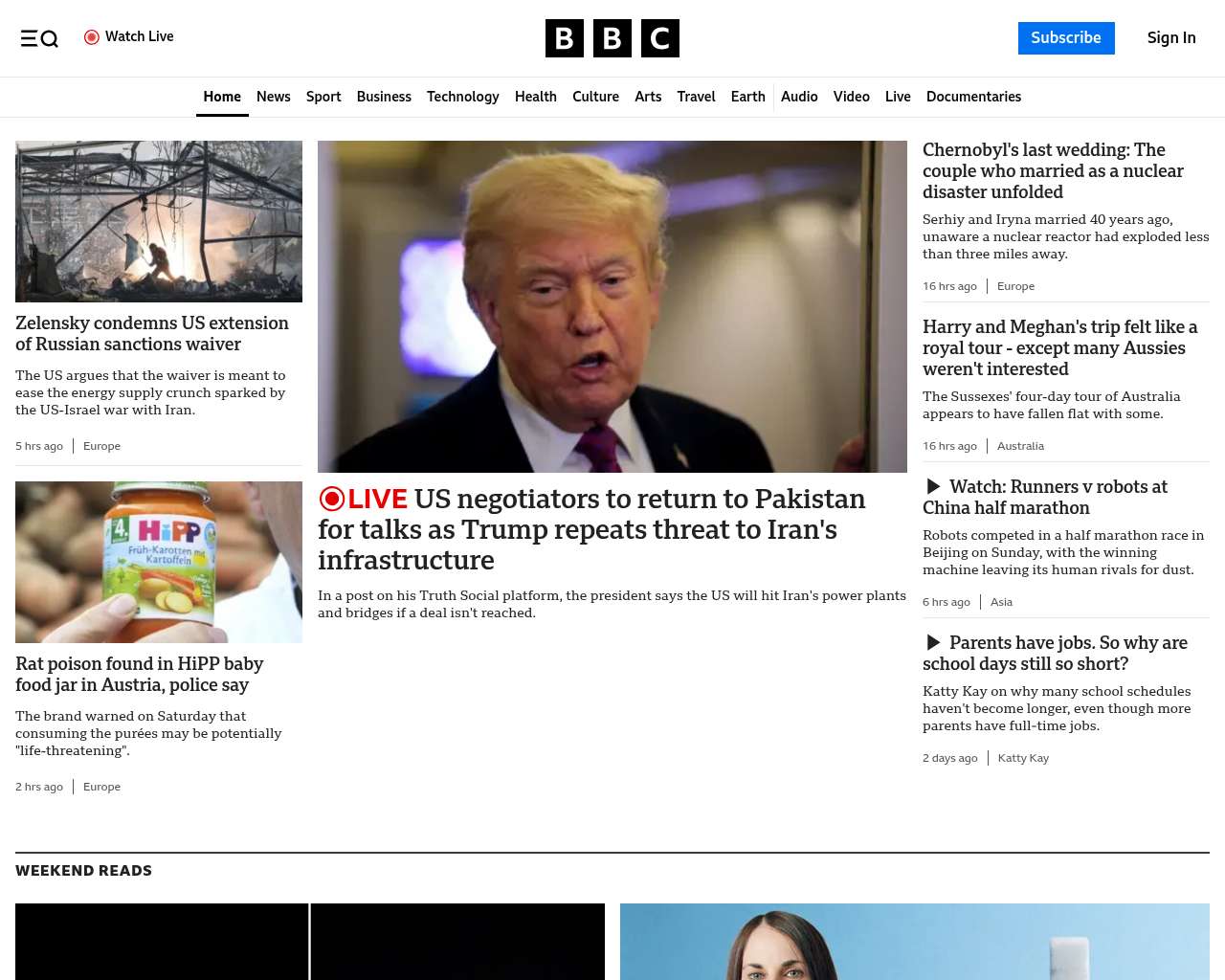1225x980 pixels.
Task: Click the '6 hrs ago' timestamp
Action: click(947, 602)
